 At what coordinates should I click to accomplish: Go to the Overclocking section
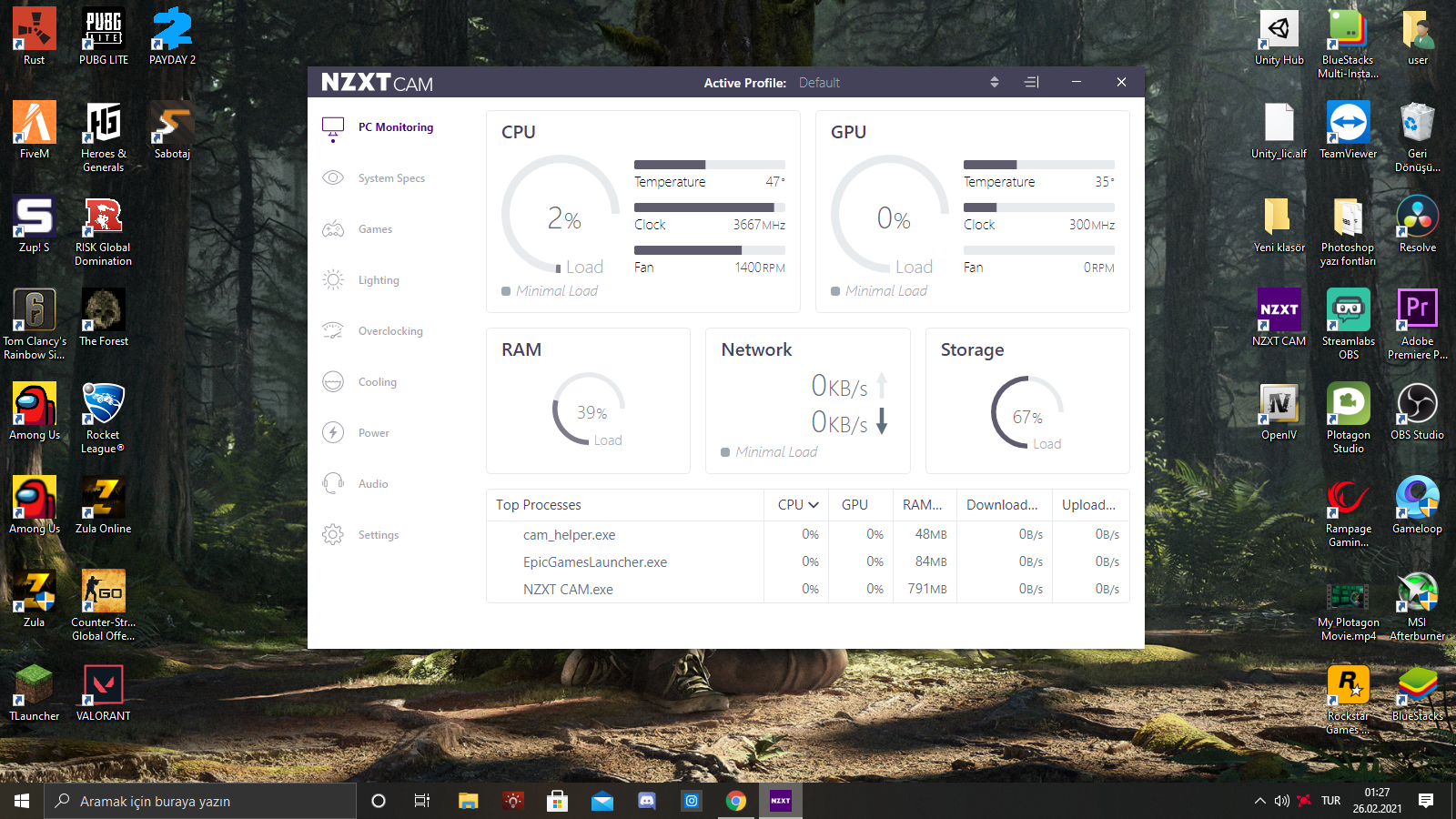390,331
